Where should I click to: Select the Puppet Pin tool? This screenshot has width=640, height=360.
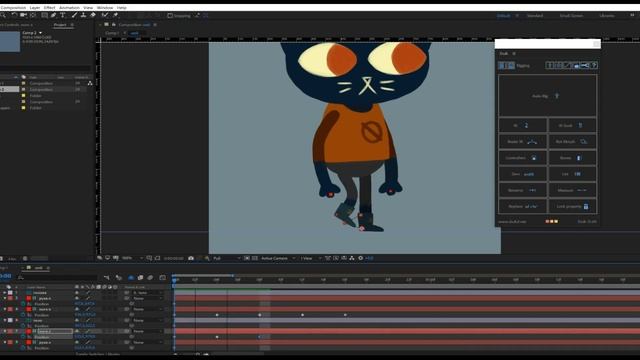point(116,15)
